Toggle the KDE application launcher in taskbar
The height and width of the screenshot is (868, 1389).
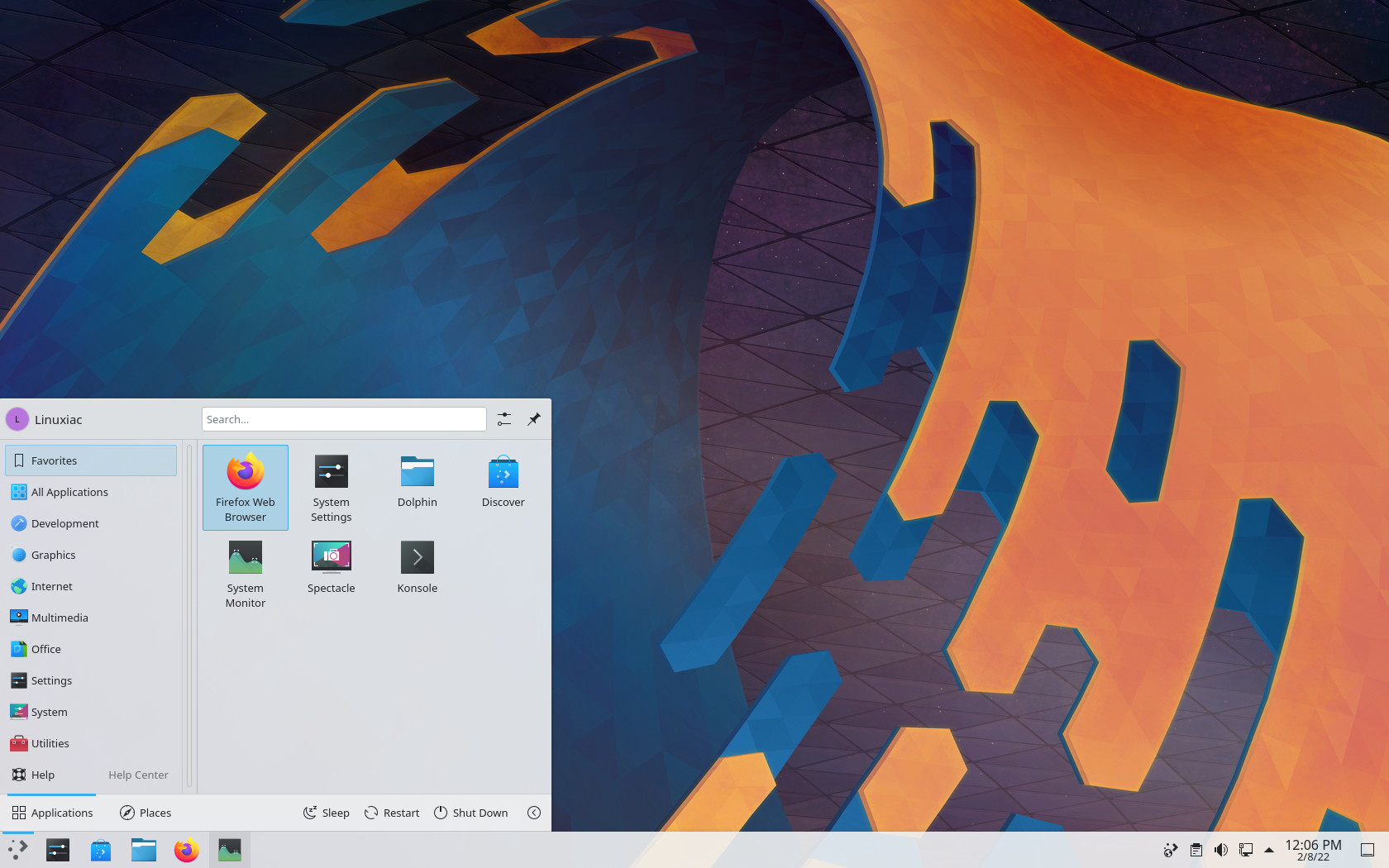[17, 850]
